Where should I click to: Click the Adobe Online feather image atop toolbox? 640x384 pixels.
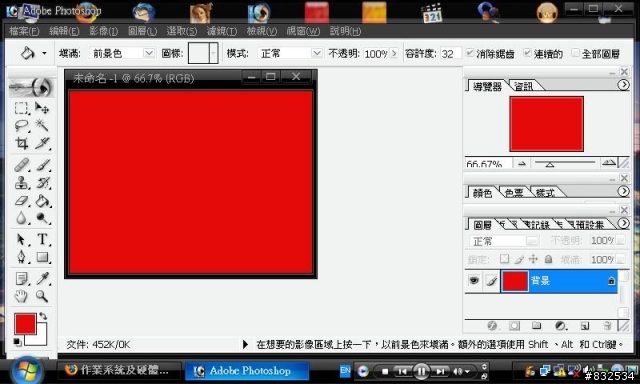31,87
